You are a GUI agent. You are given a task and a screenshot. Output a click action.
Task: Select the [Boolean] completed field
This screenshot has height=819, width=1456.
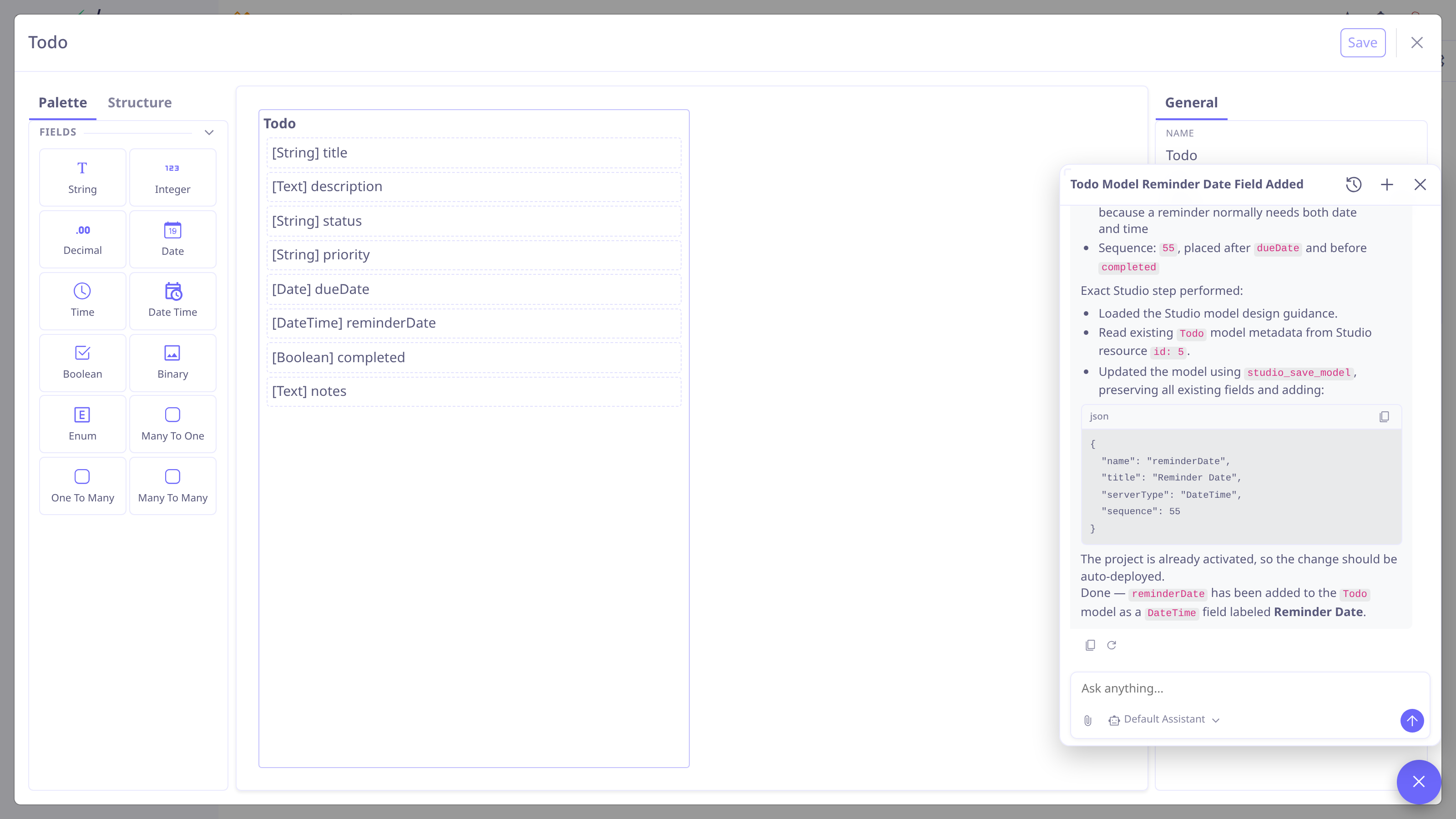474,357
